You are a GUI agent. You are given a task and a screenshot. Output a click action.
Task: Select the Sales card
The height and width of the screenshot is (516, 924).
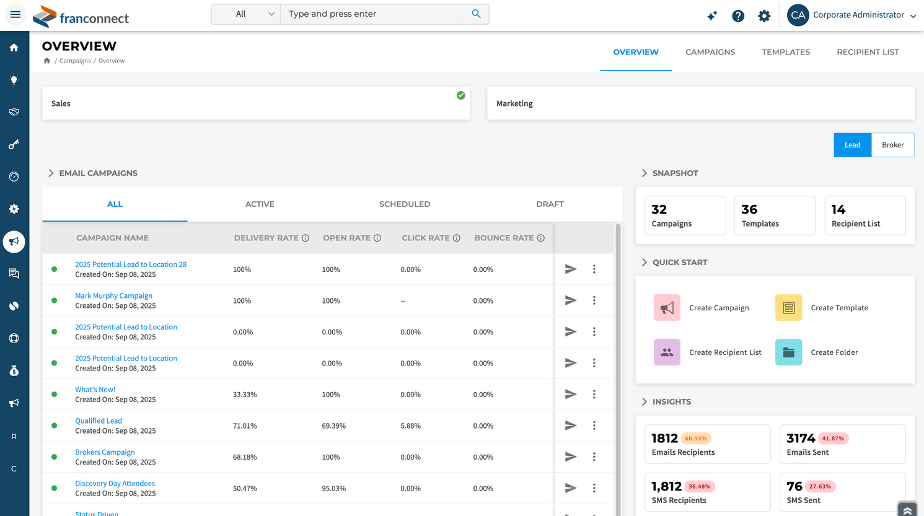tap(256, 103)
